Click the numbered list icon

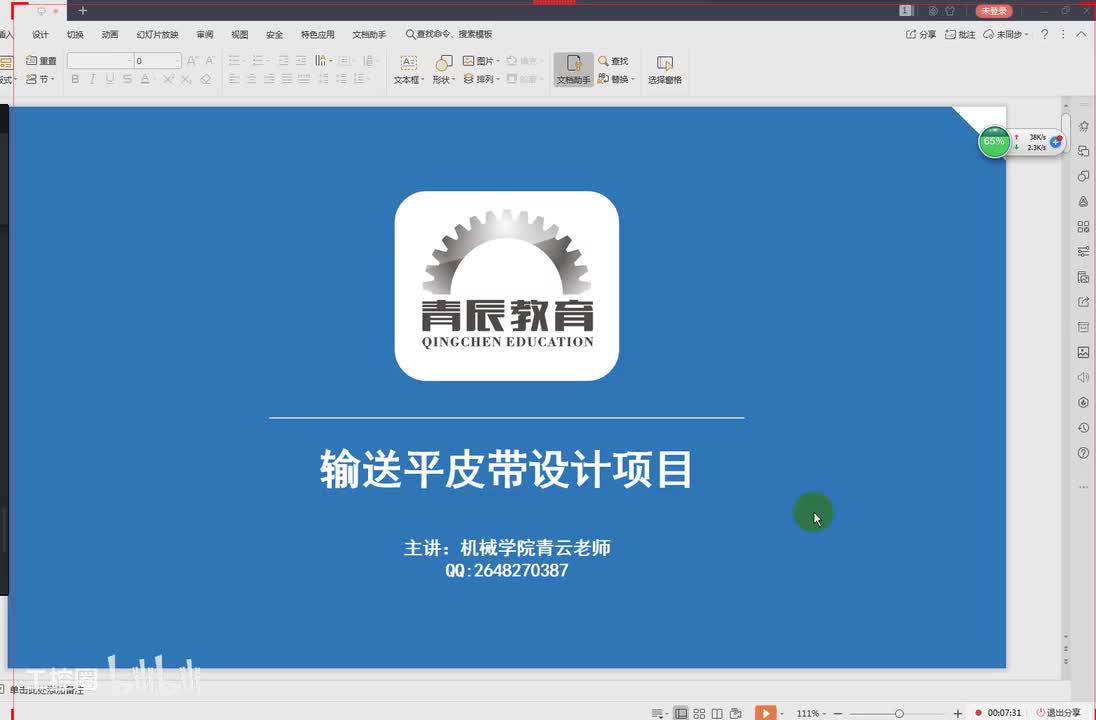pos(258,61)
